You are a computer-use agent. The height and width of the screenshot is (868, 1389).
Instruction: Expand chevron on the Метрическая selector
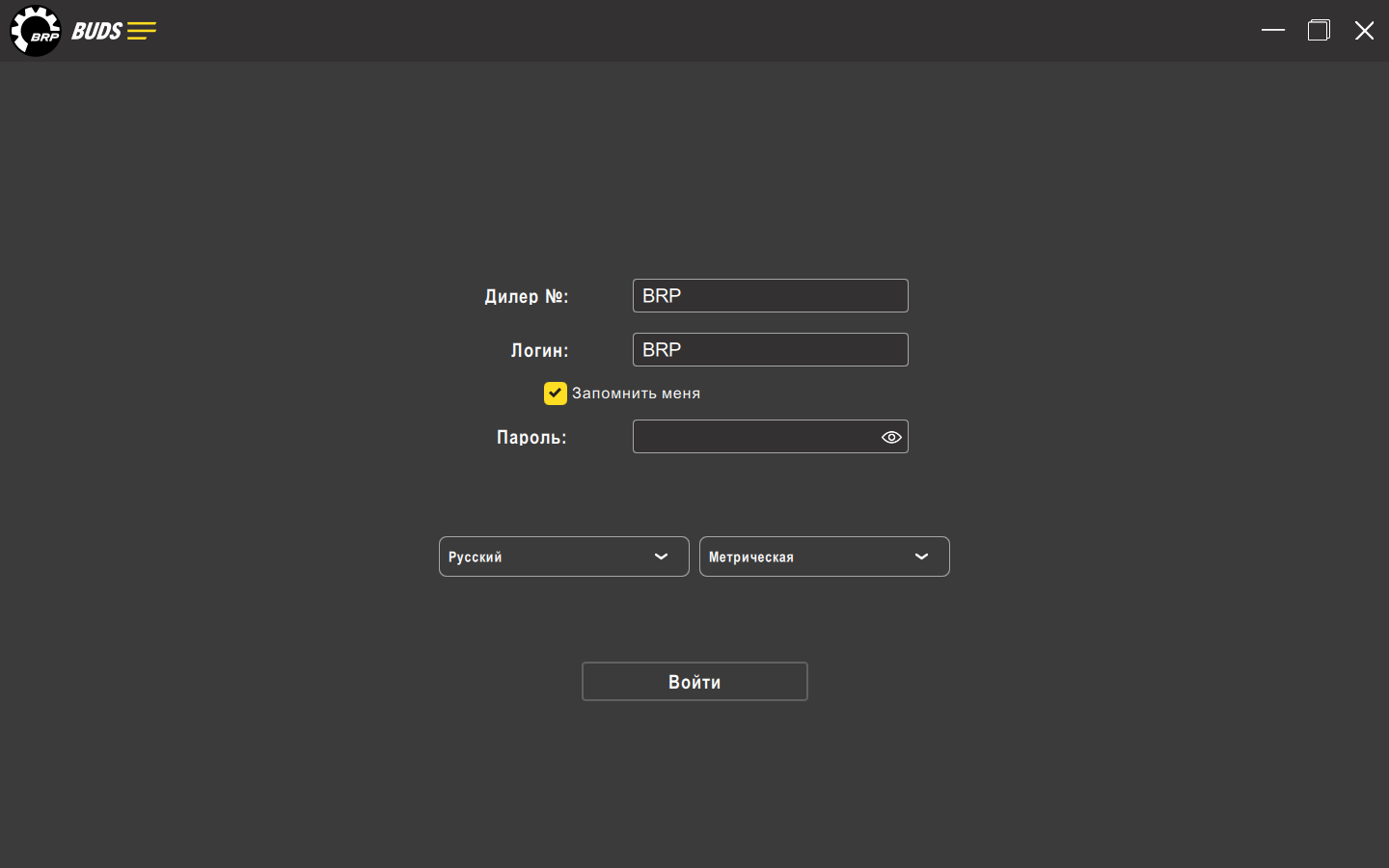pos(922,556)
